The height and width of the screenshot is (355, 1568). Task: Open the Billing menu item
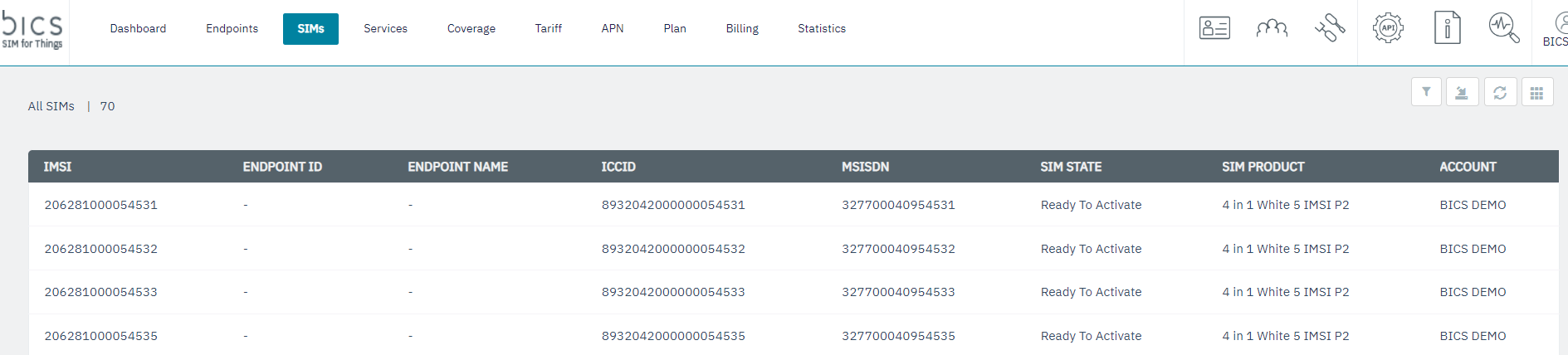(x=742, y=29)
